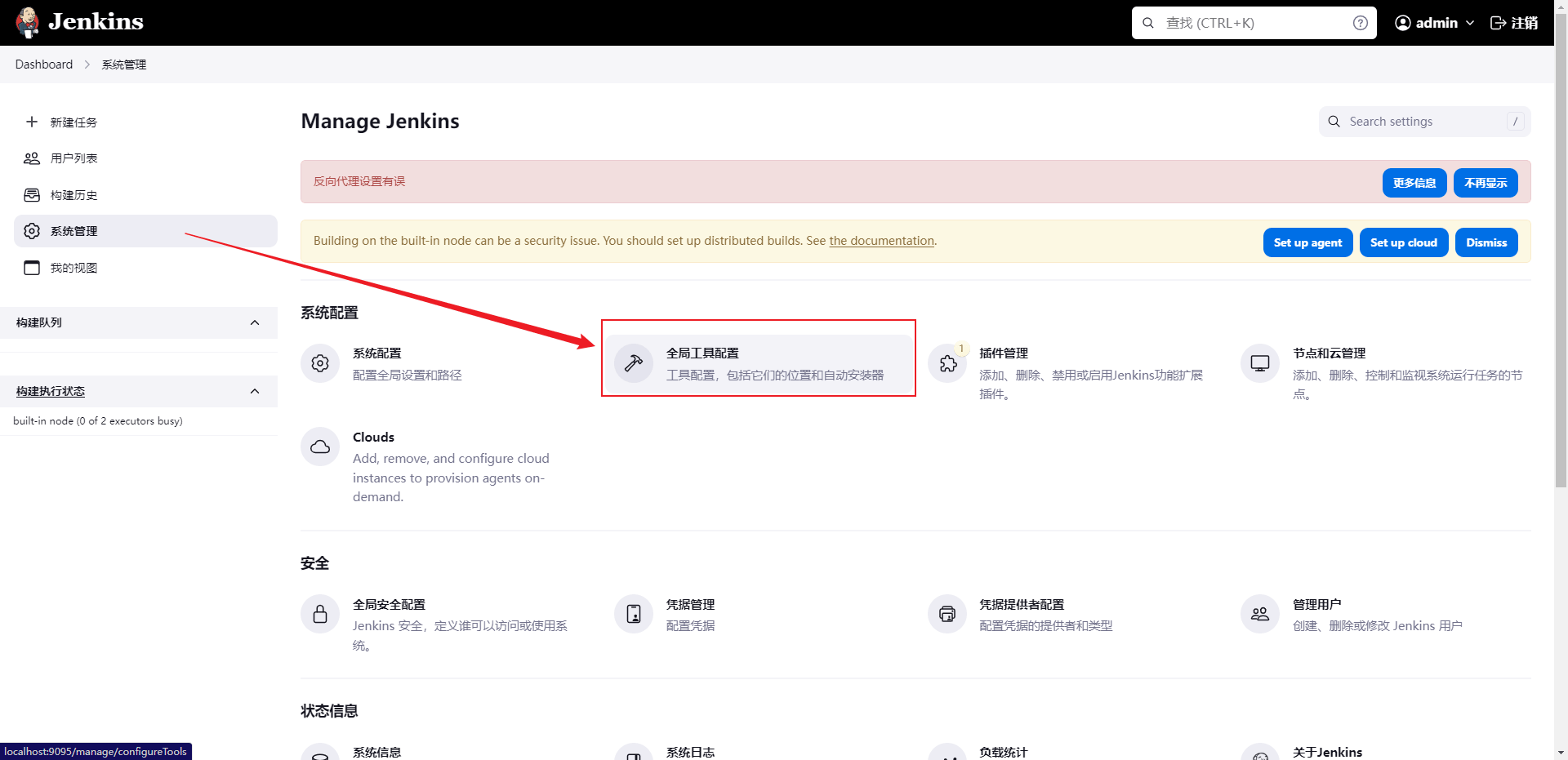The image size is (1568, 760).
Task: Open the 构建执行状态 link
Action: tap(51, 391)
